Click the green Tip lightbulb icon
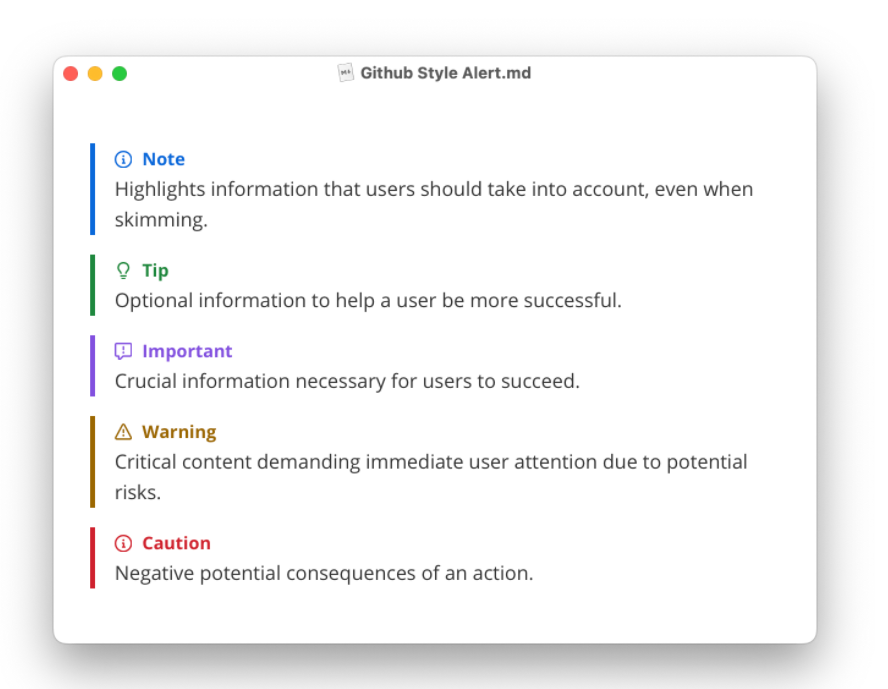This screenshot has height=689, width=888. (123, 271)
